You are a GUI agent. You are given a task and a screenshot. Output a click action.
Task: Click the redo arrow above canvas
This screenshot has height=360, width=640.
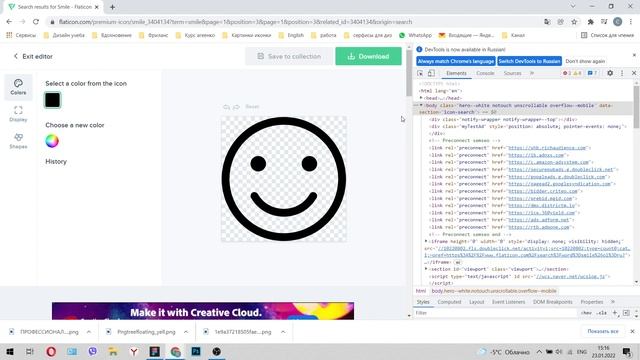[x=236, y=107]
